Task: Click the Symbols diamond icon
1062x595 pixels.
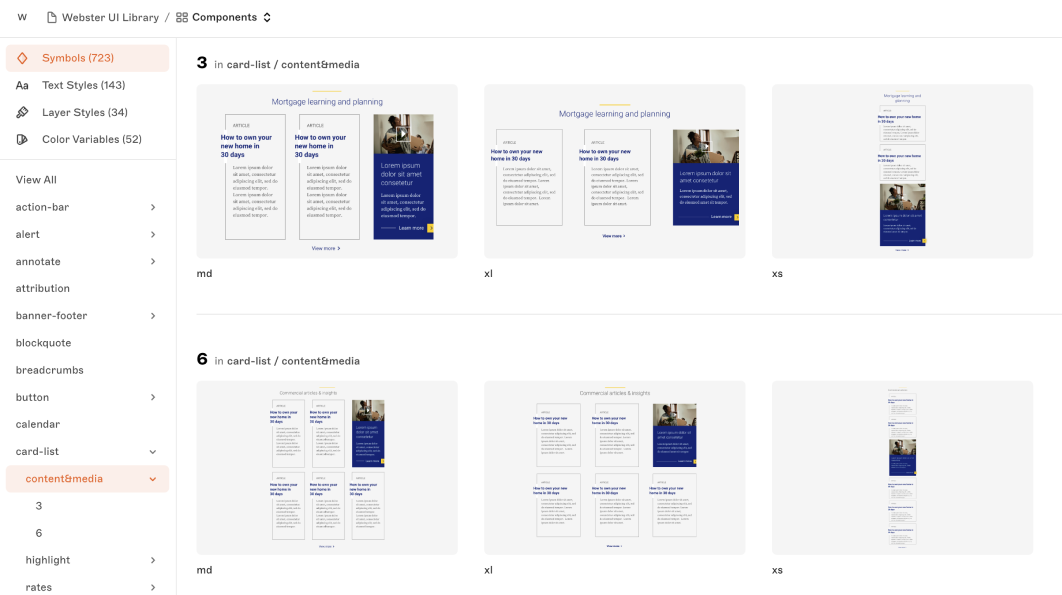Action: click(22, 58)
